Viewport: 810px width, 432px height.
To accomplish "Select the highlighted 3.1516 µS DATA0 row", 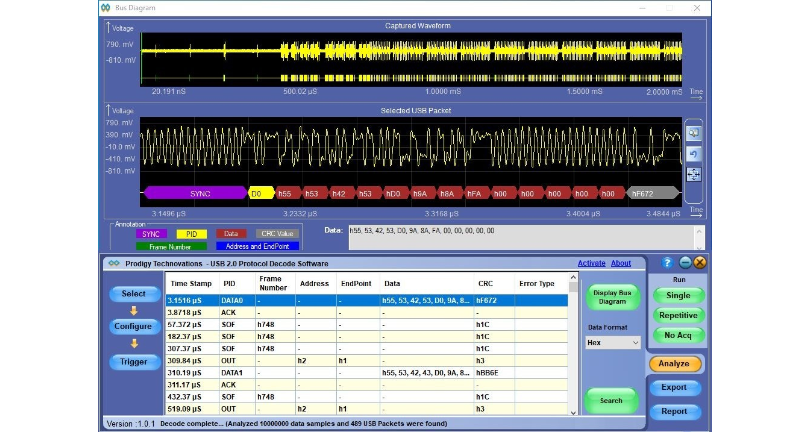I will (367, 300).
